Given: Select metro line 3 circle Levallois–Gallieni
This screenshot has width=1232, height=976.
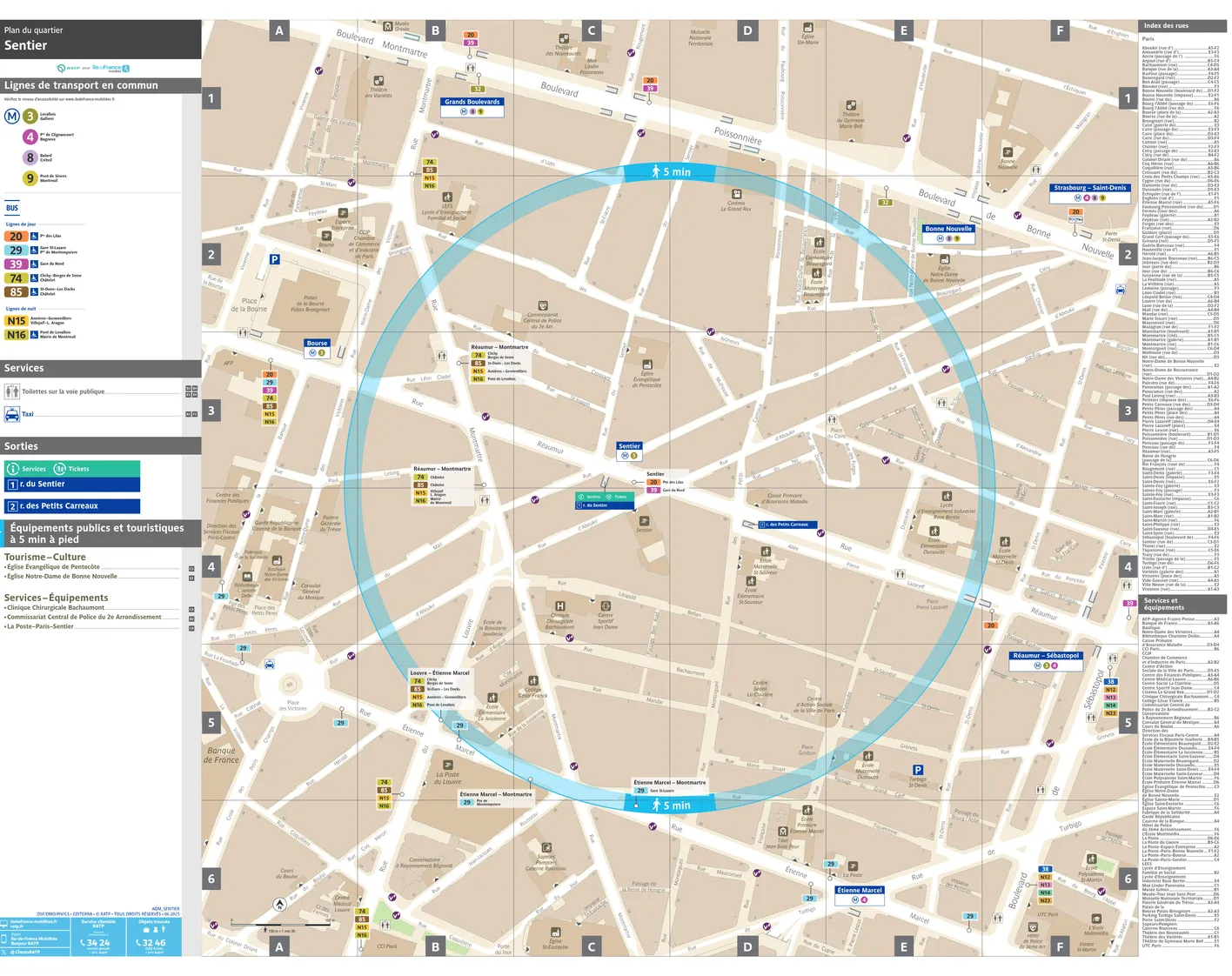Looking at the screenshot, I should click(x=30, y=116).
